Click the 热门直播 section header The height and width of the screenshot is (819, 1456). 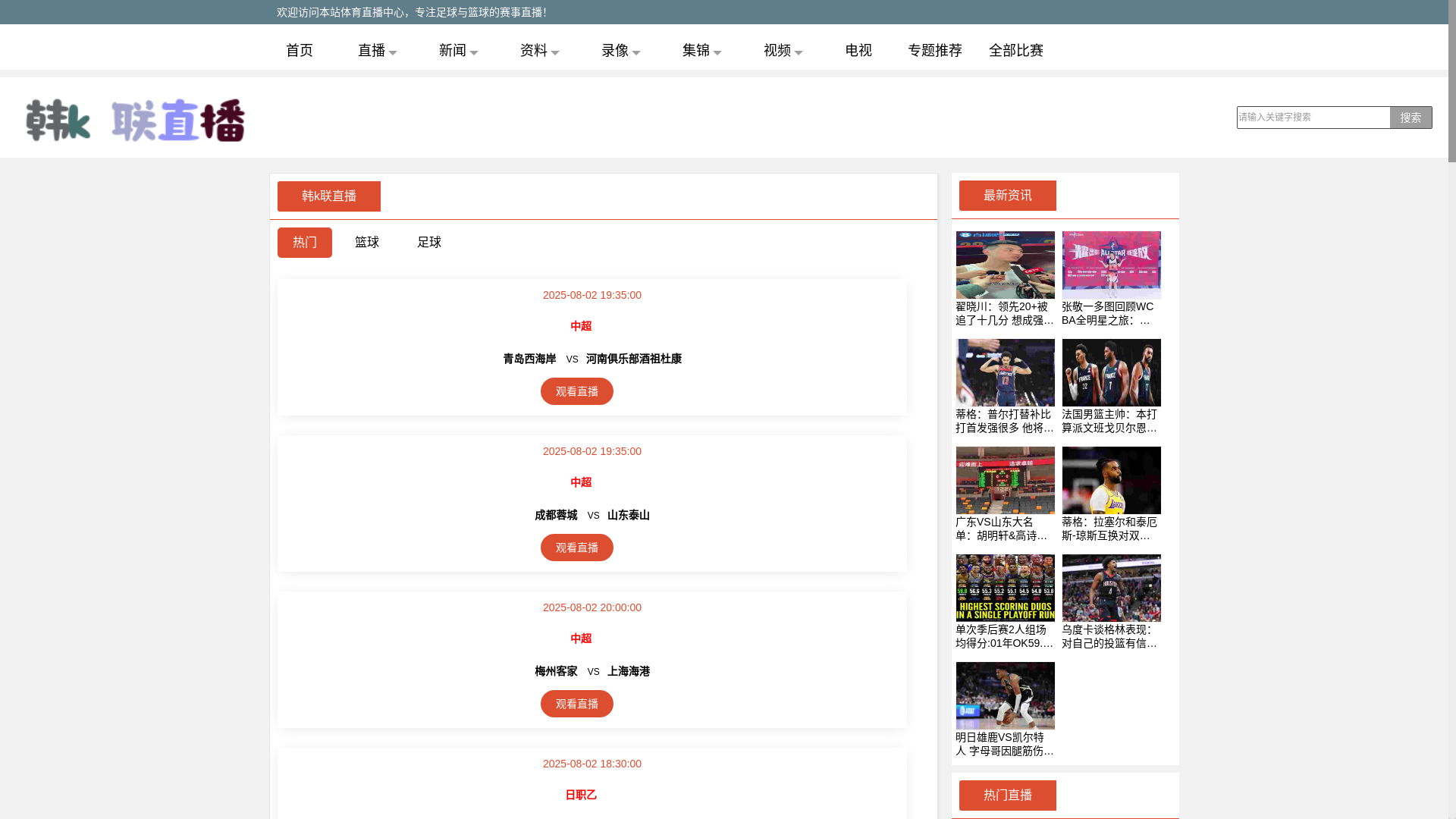(1008, 795)
